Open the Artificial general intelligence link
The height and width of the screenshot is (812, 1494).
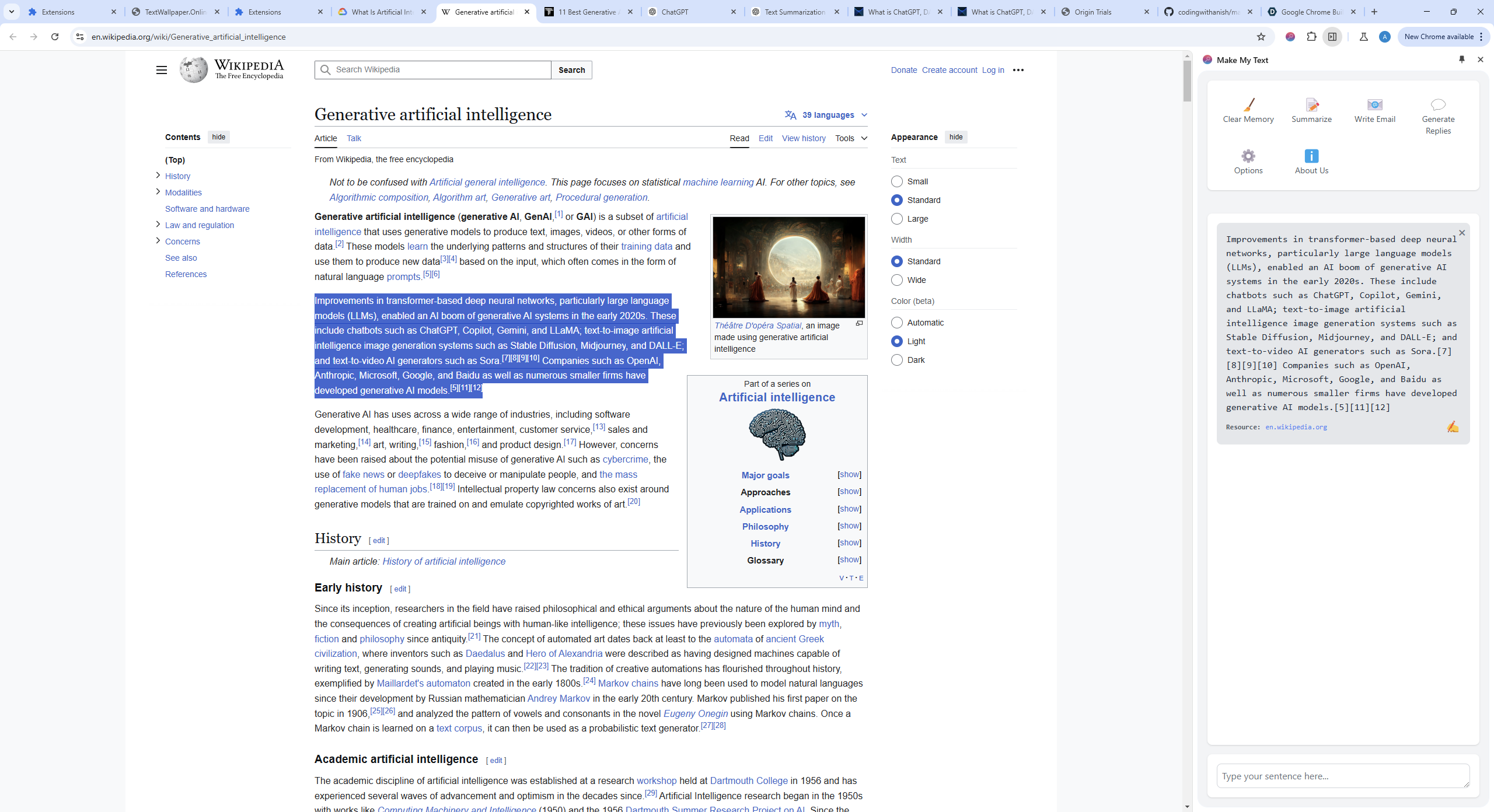487,182
